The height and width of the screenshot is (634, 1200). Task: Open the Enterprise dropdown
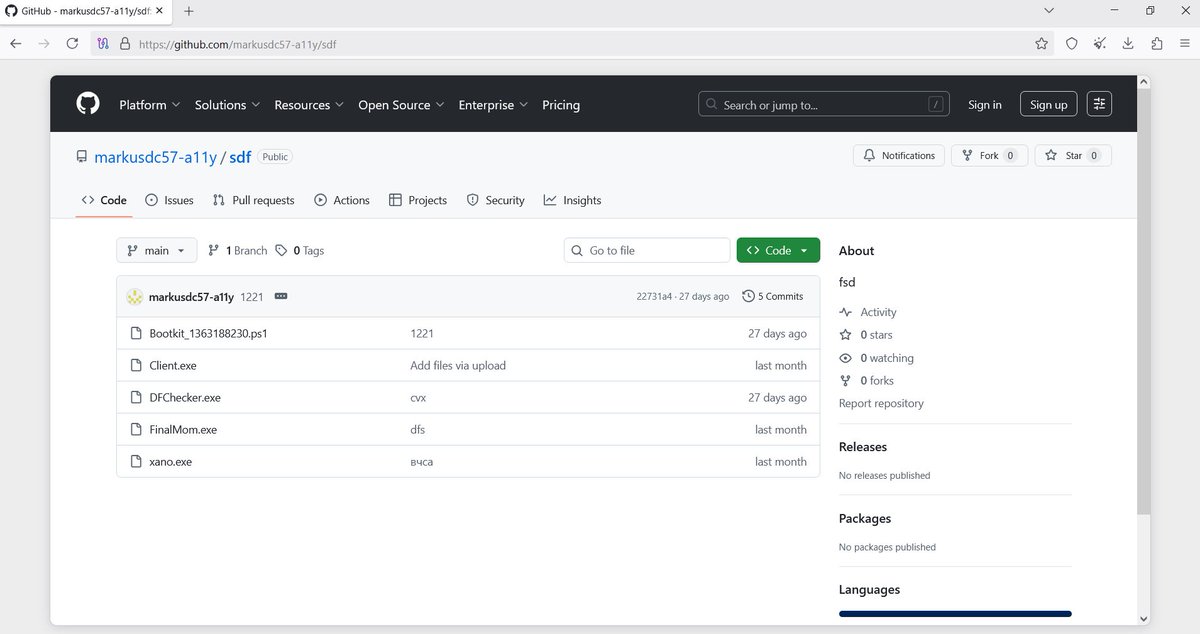click(493, 105)
